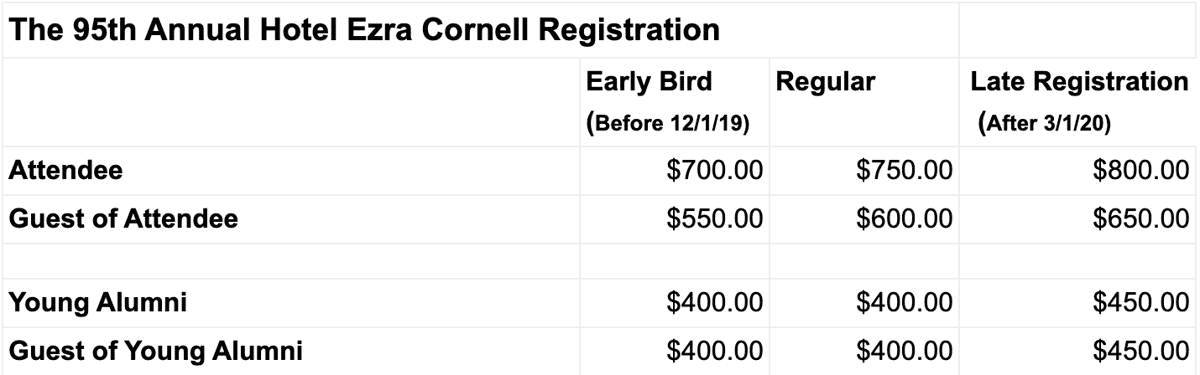Click the $550.00 Guest Early Bird cell
Screen dimensions: 1200x375
click(x=675, y=219)
